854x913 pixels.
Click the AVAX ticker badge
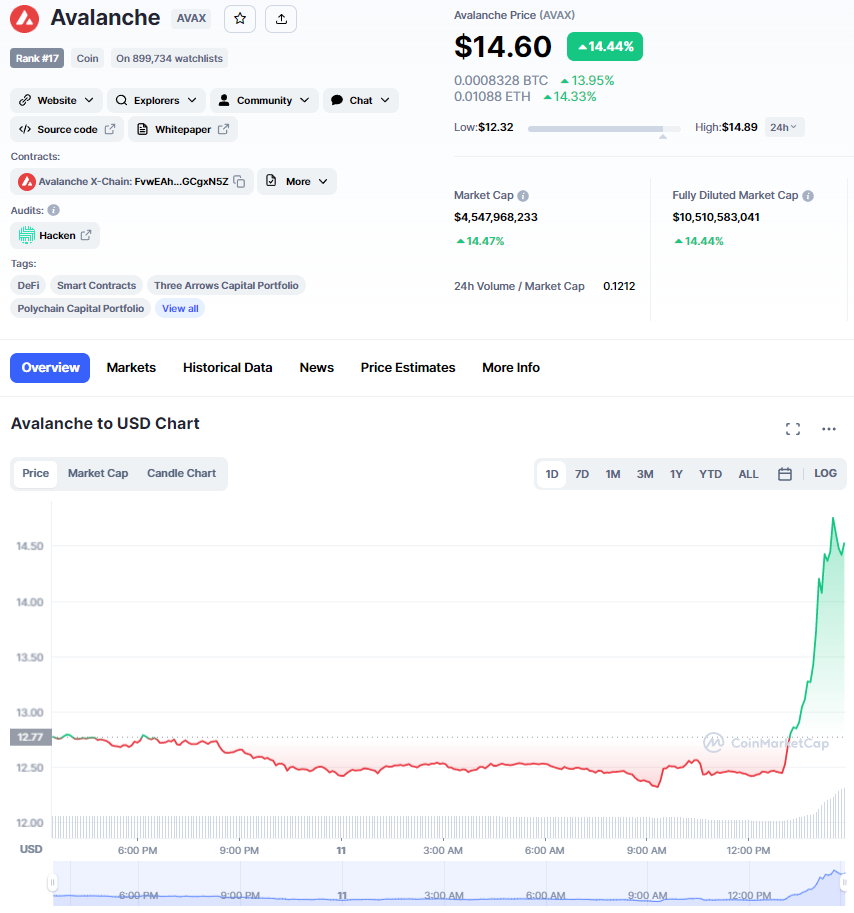point(191,19)
